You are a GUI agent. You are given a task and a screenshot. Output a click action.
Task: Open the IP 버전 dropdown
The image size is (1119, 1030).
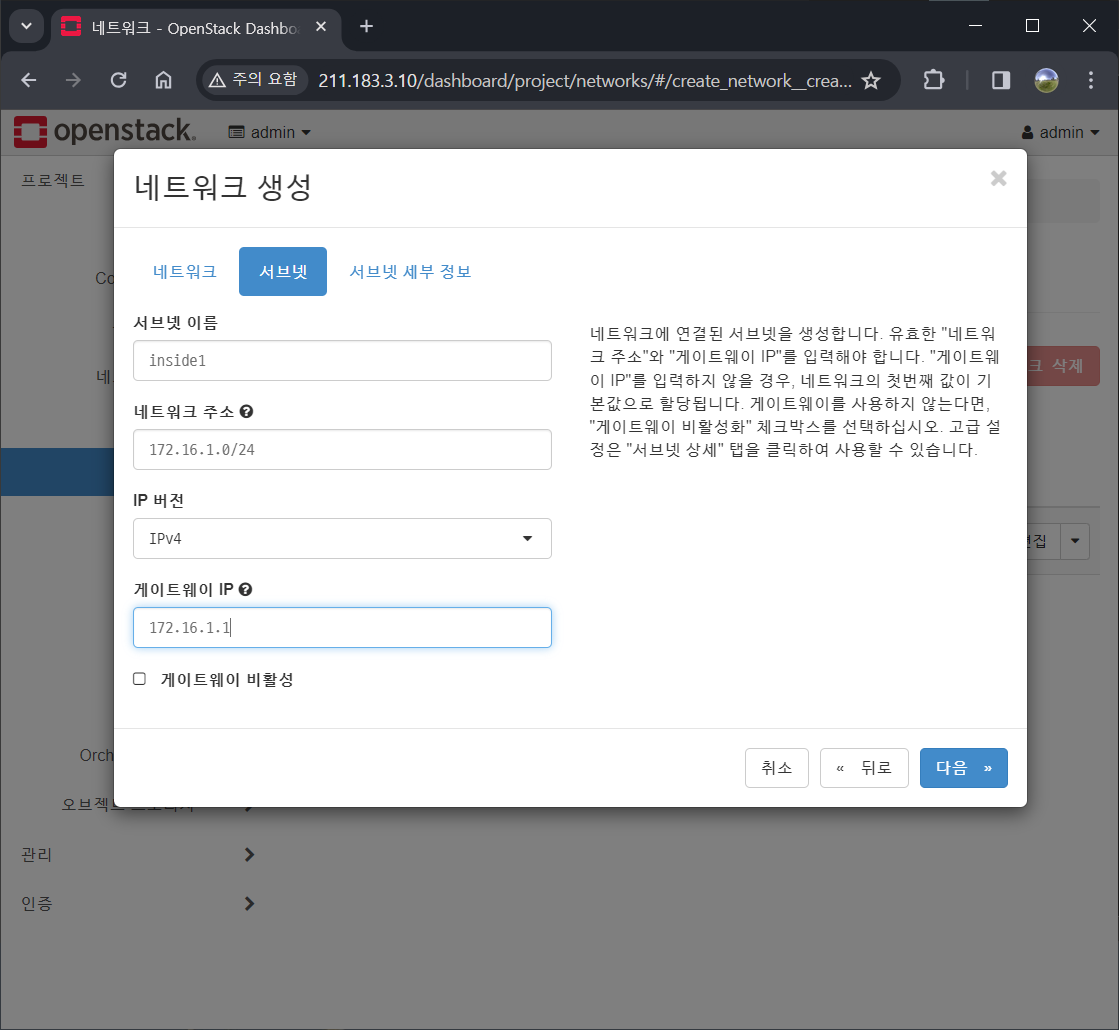342,538
